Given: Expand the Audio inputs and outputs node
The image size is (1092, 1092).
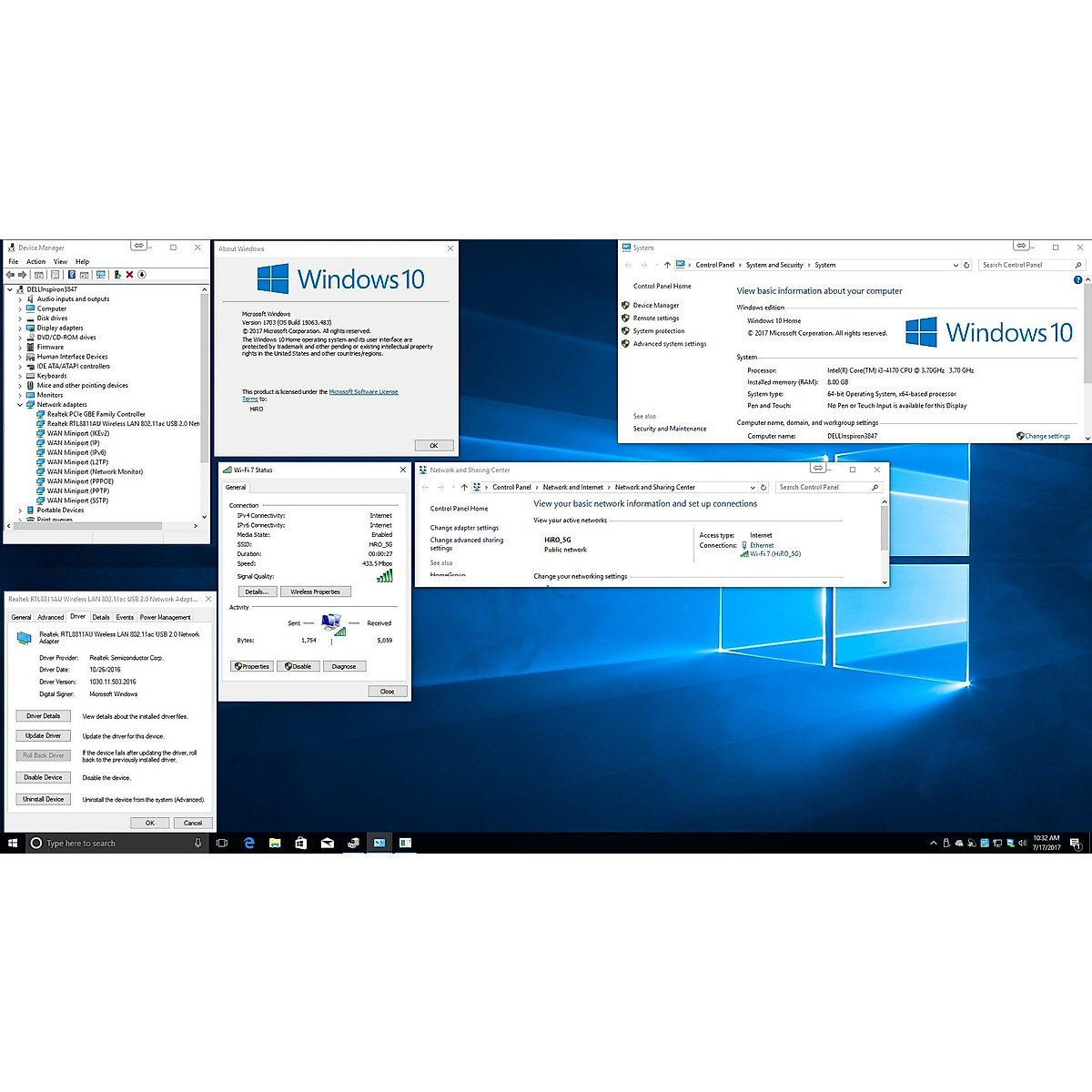Looking at the screenshot, I should click(x=20, y=298).
